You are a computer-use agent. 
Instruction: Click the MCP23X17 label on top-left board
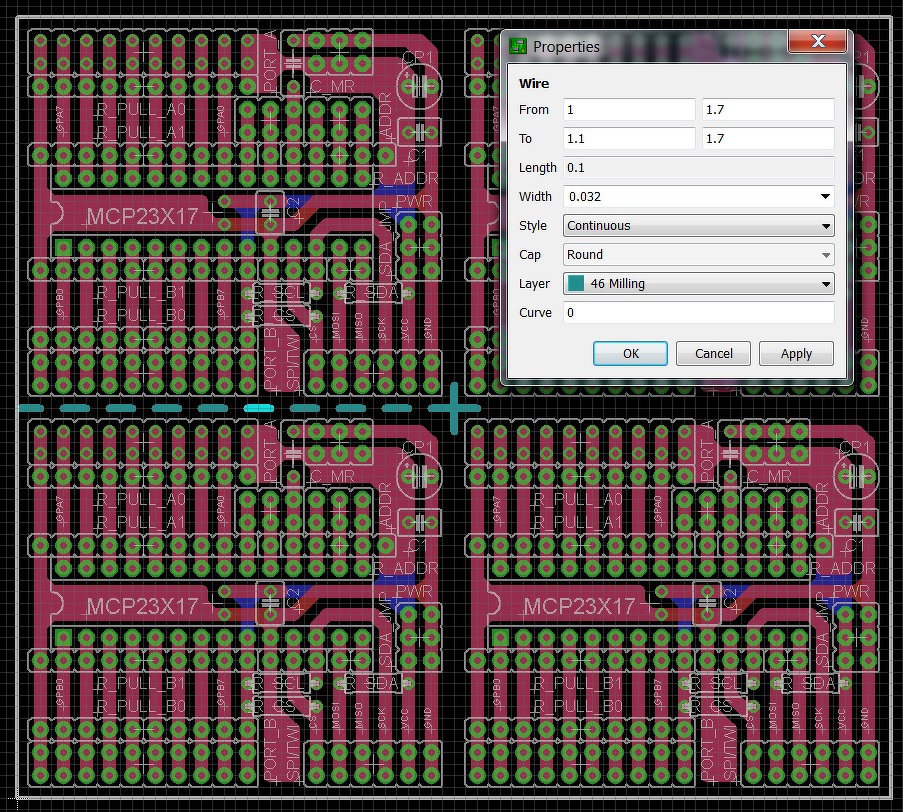pos(142,217)
